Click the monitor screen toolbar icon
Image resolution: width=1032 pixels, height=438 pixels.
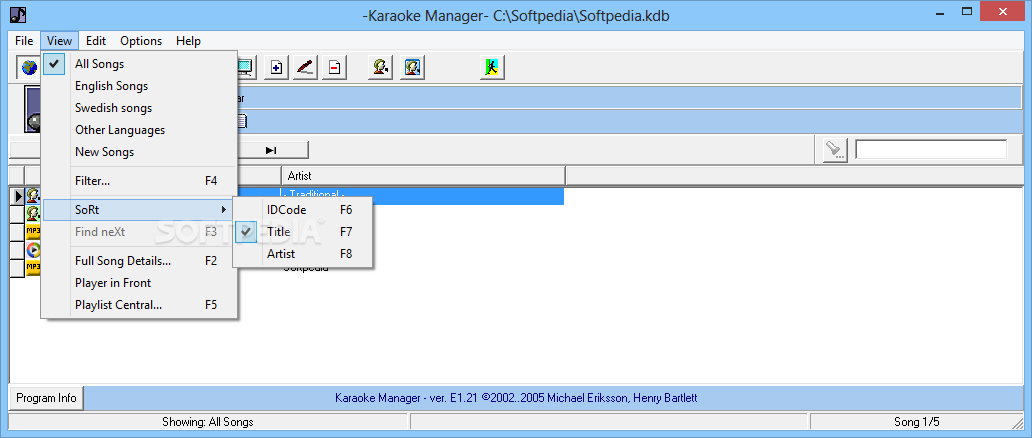click(x=245, y=67)
